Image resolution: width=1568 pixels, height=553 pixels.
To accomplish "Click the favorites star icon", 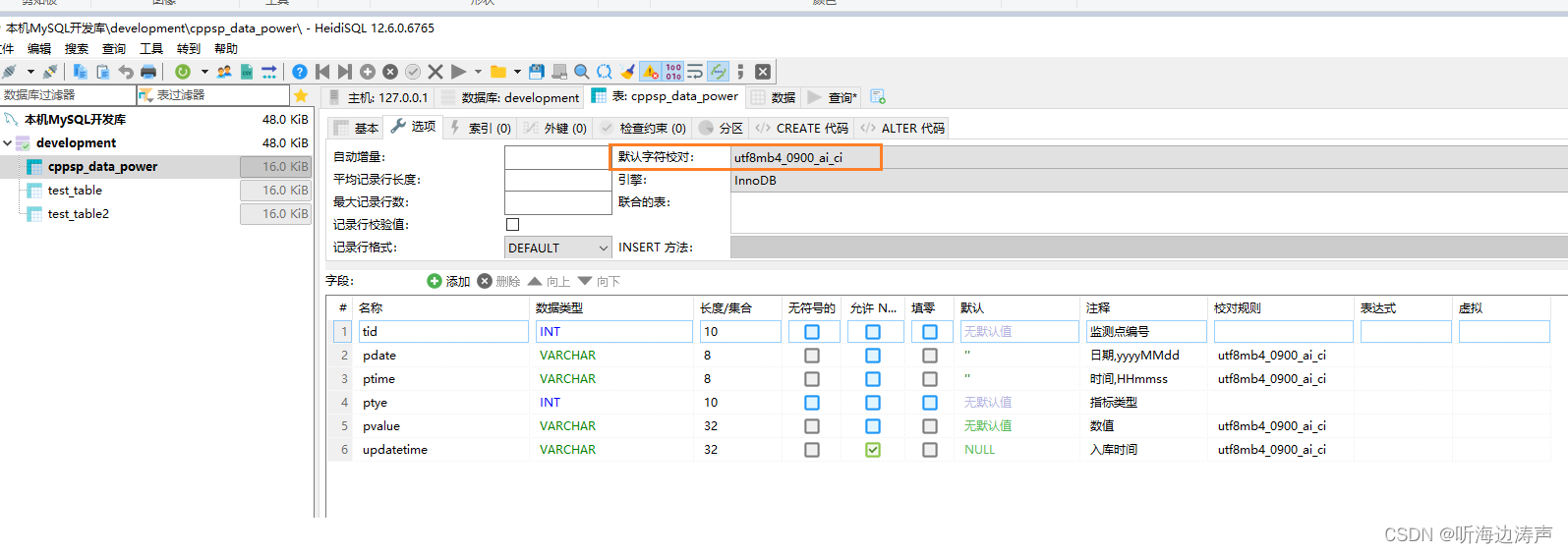I will (301, 95).
